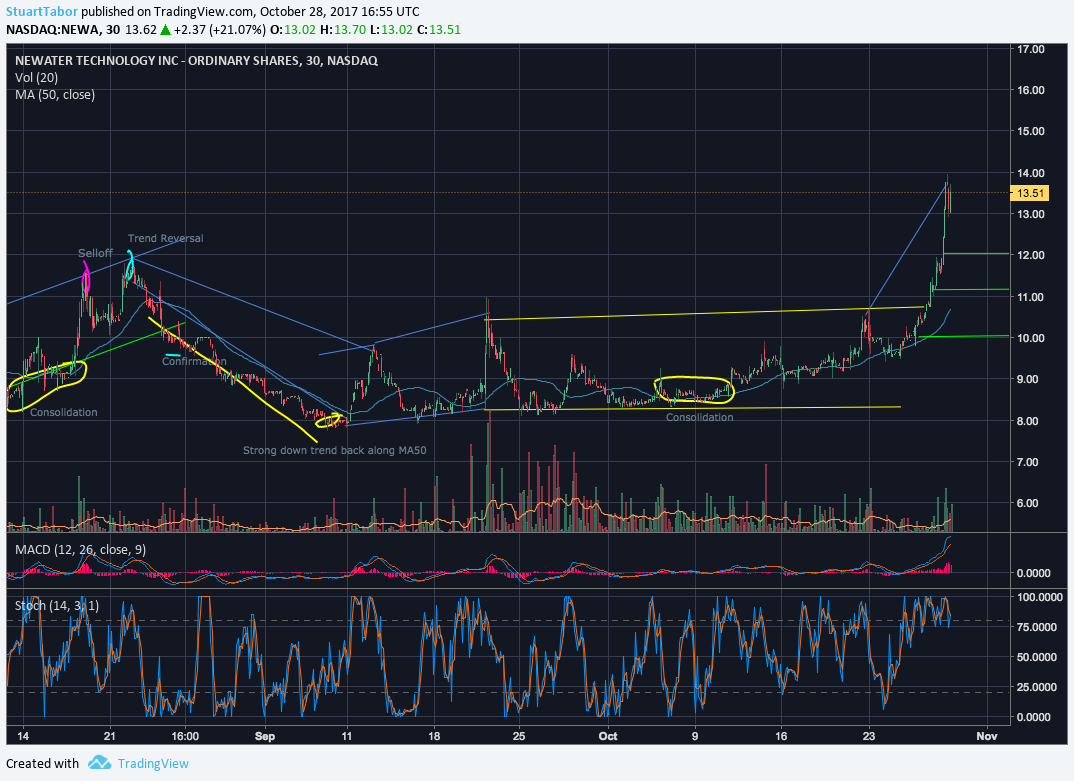
Task: Click the 12.00 price axis label
Action: pos(1031,255)
